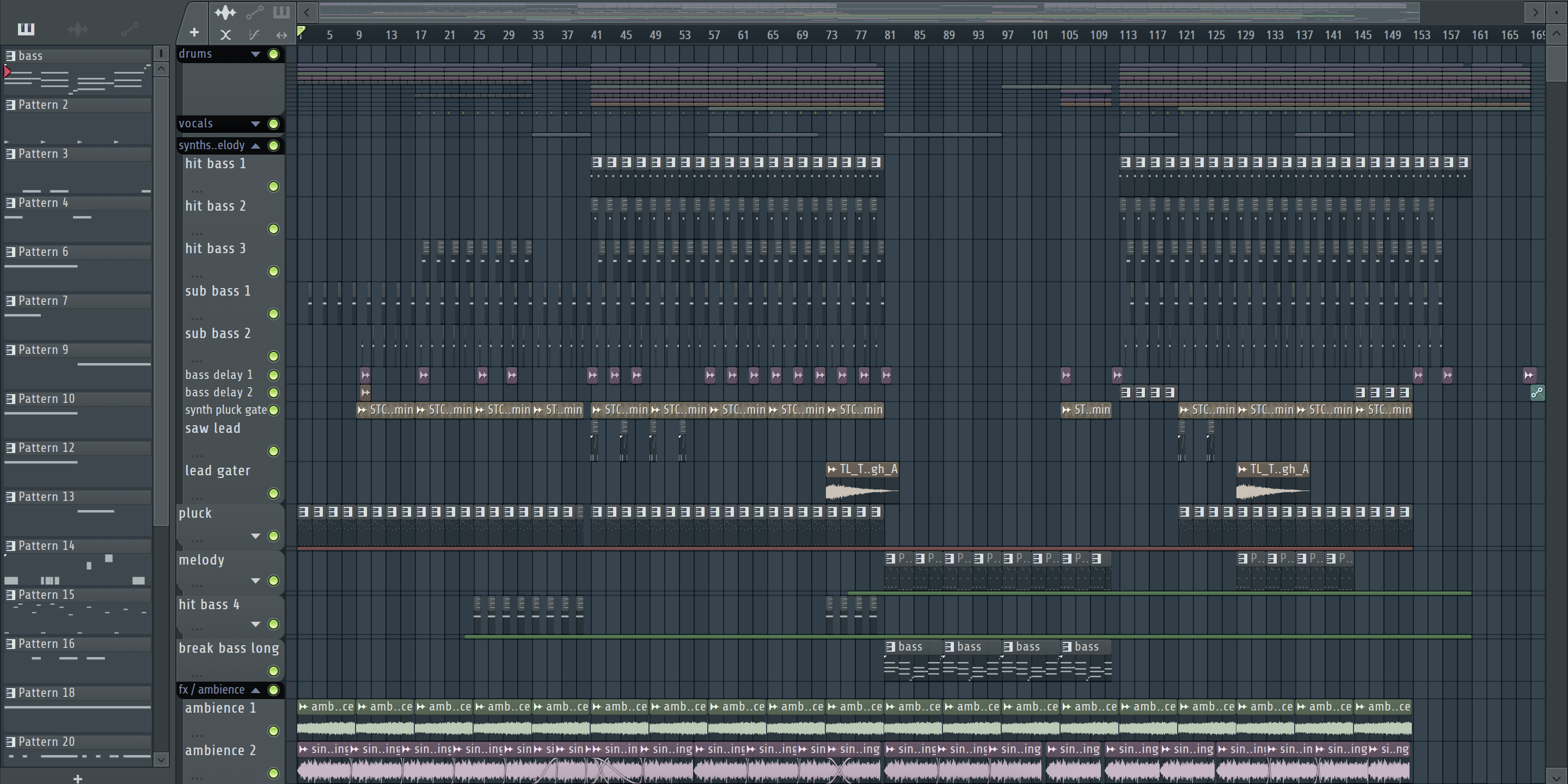Click the picker toggle button beside bass pattern

point(161,53)
